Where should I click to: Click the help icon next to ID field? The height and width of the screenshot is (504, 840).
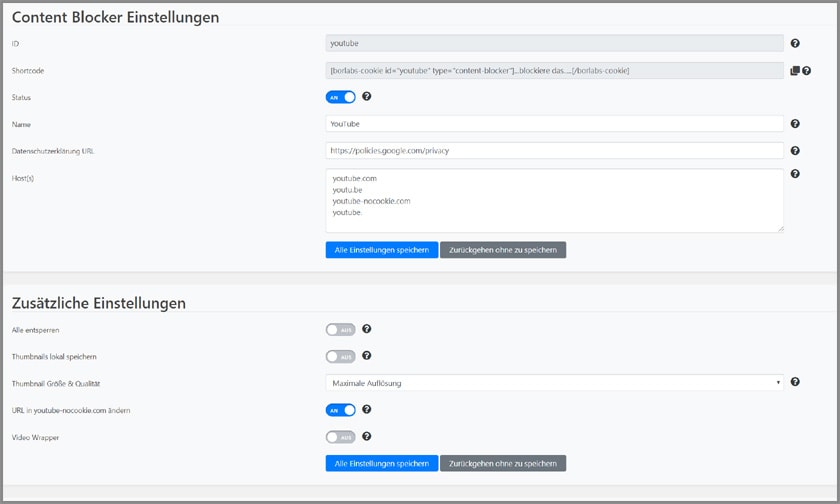[x=795, y=44]
